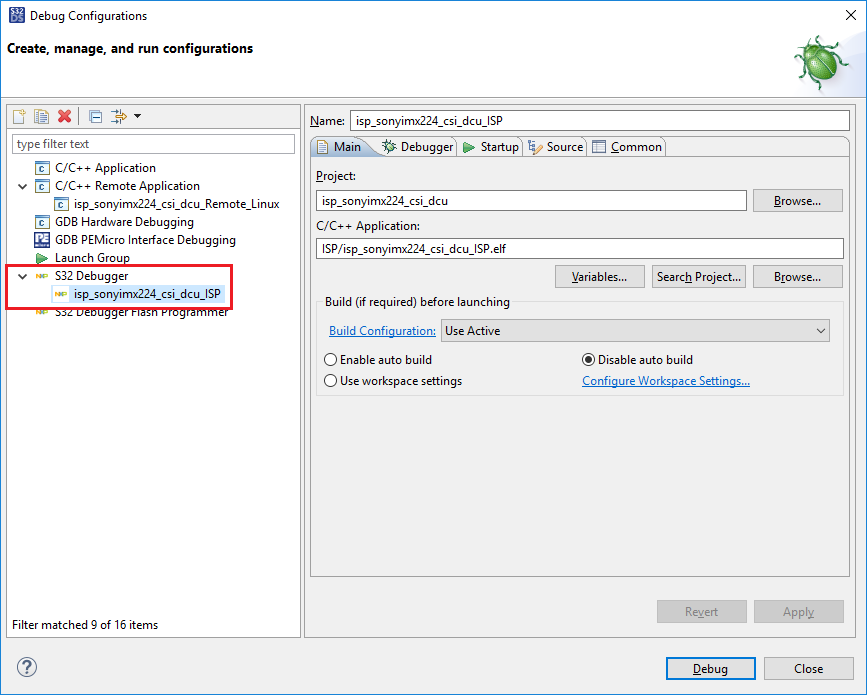Open filter launch configurations icon
Image resolution: width=867 pixels, height=695 pixels.
point(118,116)
